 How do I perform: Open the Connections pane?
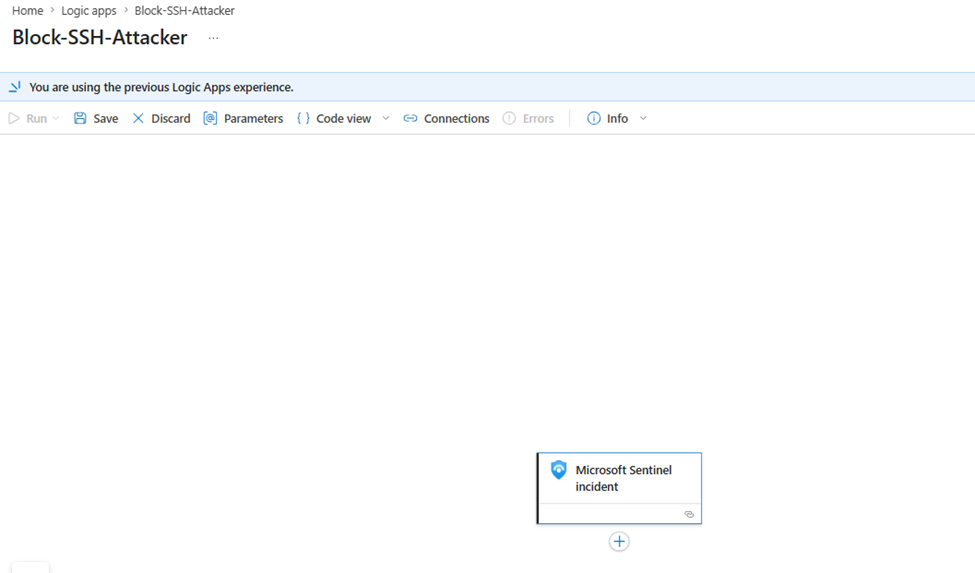pos(456,118)
